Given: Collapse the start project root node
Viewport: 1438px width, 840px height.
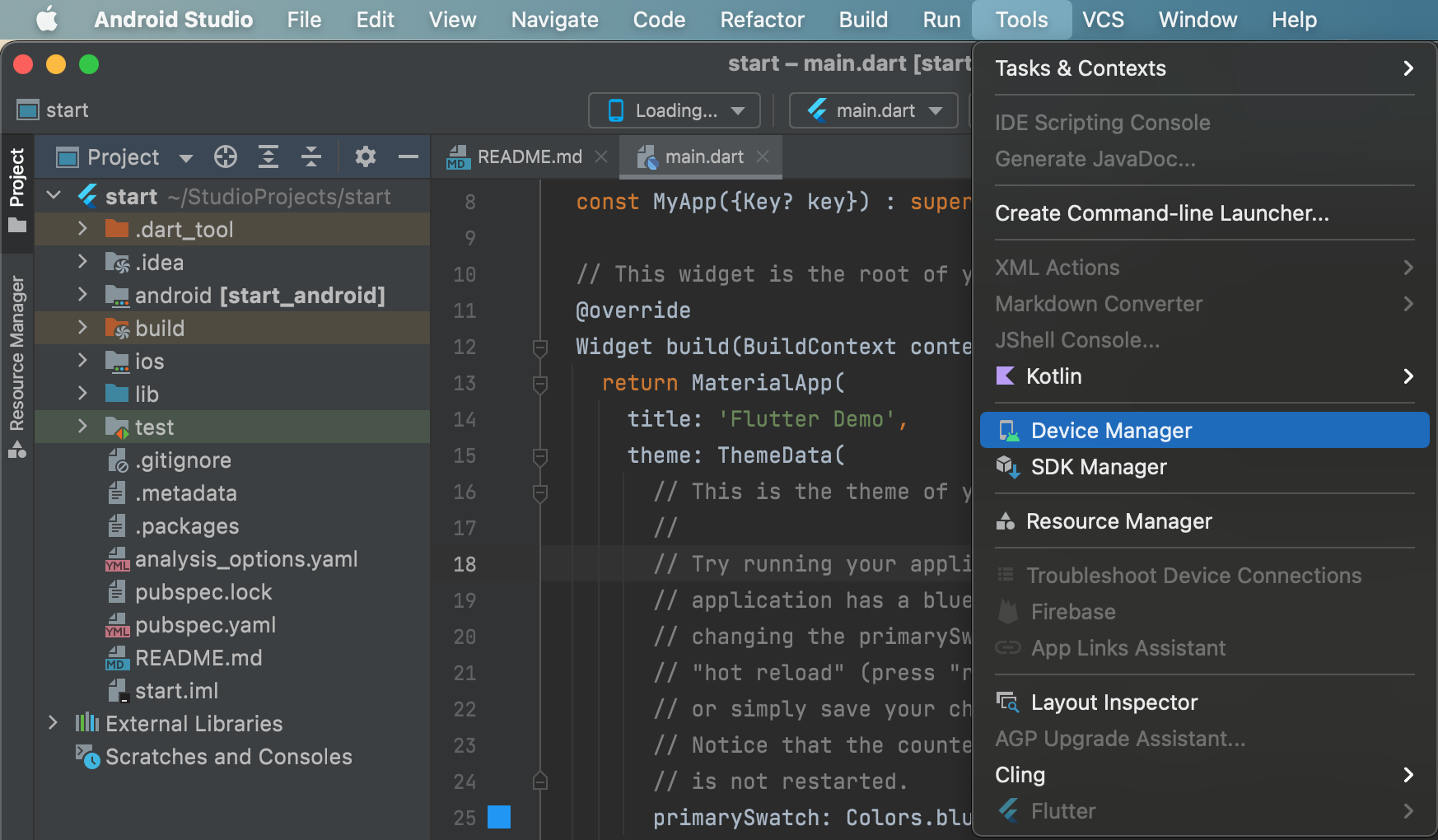Looking at the screenshot, I should [54, 196].
